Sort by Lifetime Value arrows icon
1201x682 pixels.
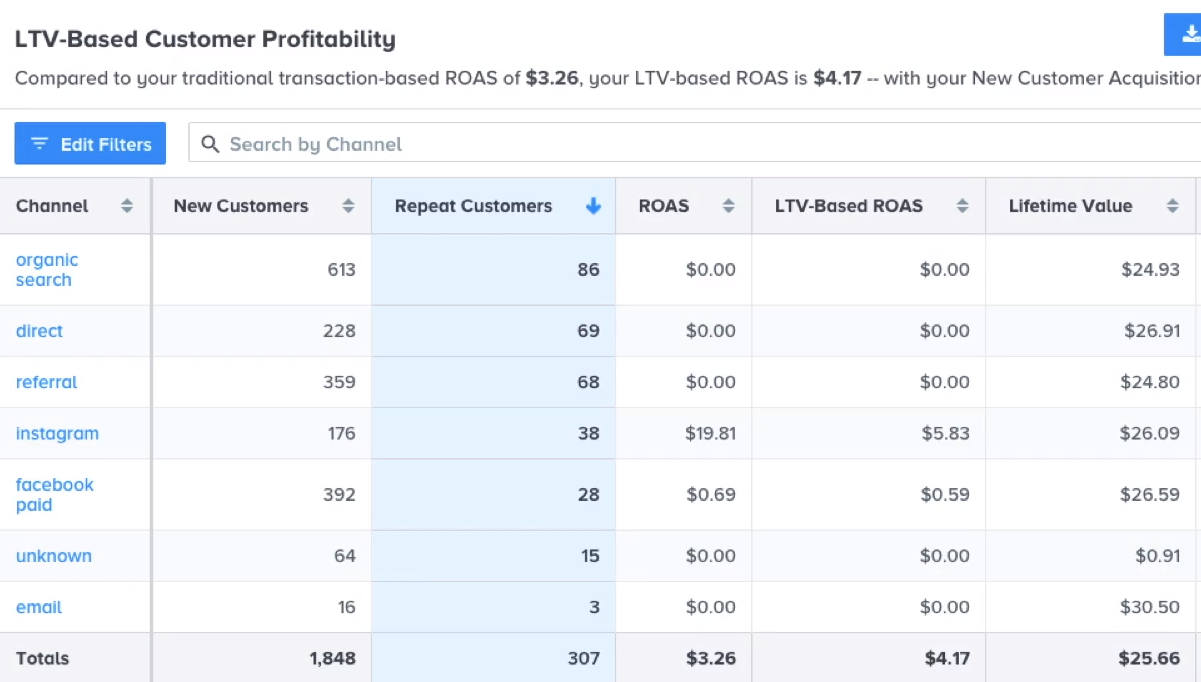pyautogui.click(x=1172, y=206)
